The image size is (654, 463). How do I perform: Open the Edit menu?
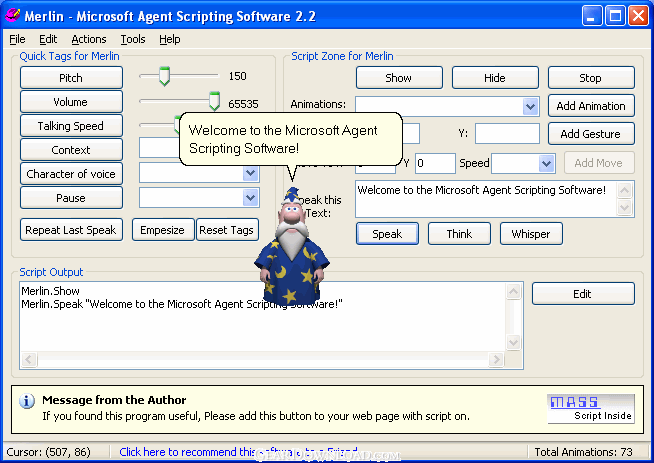click(x=48, y=39)
